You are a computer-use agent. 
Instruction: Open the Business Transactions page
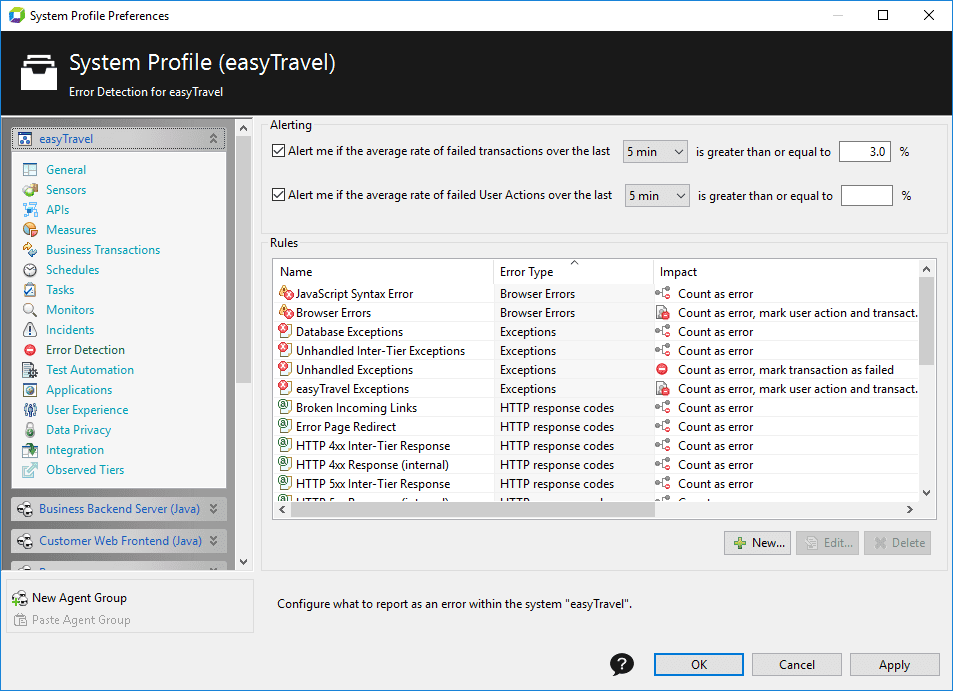click(103, 250)
